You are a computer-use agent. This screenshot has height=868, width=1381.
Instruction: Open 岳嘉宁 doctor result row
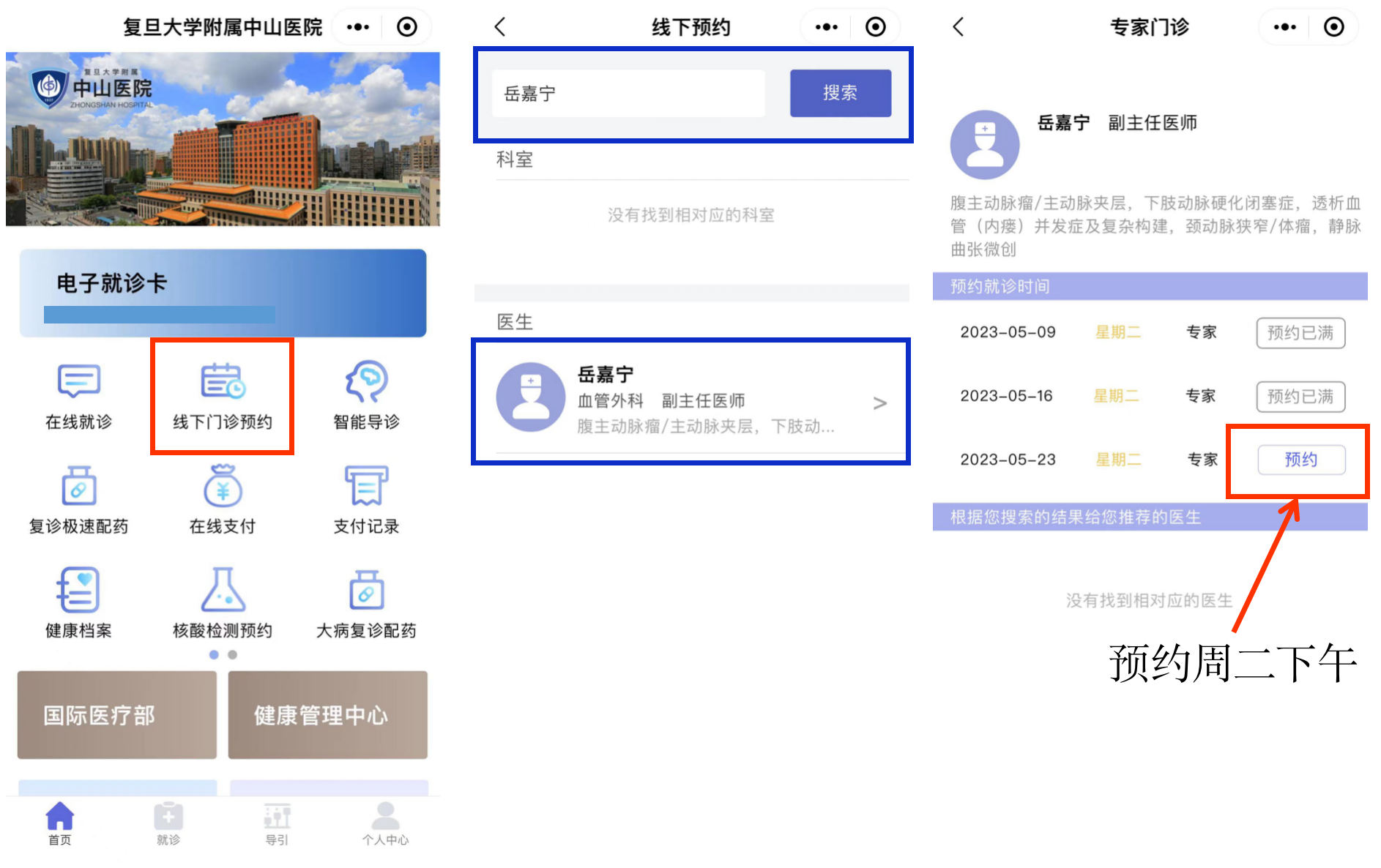coord(691,401)
